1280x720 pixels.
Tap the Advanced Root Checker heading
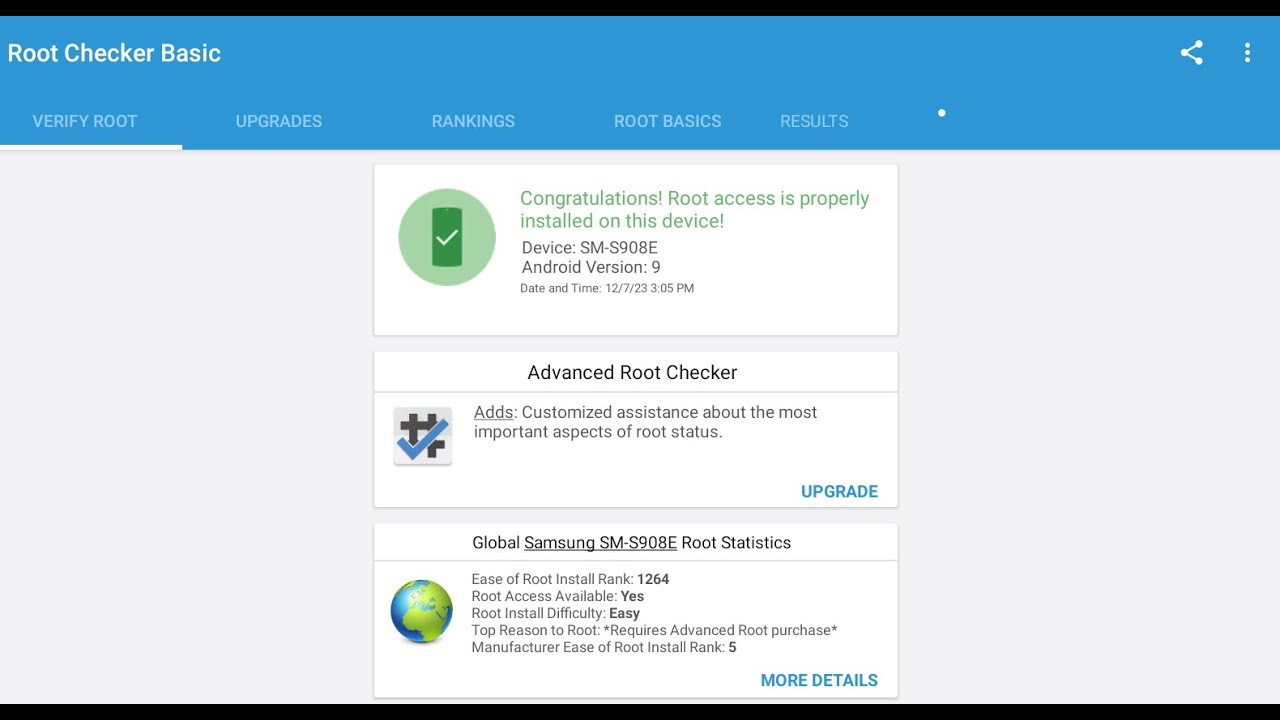[632, 372]
